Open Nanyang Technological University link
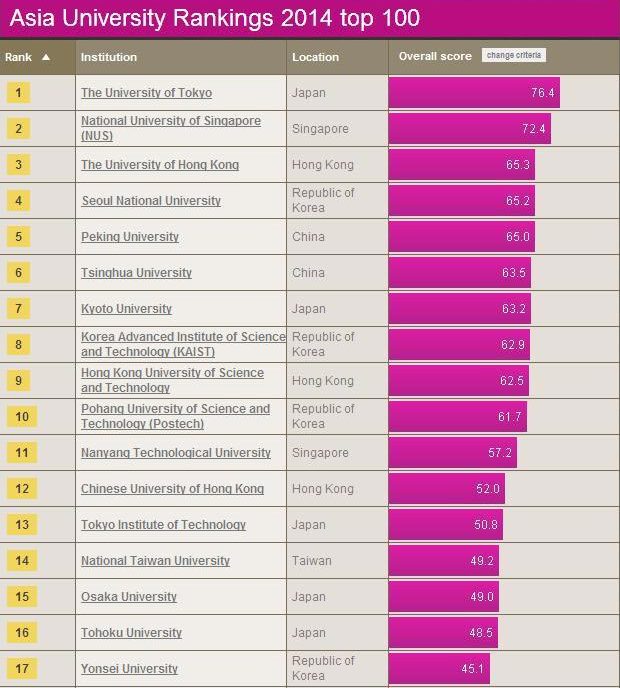This screenshot has height=688, width=620. [x=176, y=453]
